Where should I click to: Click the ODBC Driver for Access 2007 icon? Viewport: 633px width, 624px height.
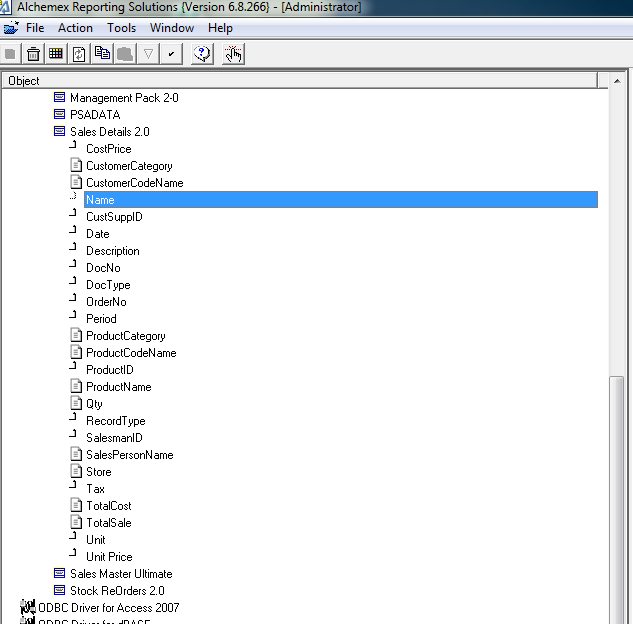[27, 608]
